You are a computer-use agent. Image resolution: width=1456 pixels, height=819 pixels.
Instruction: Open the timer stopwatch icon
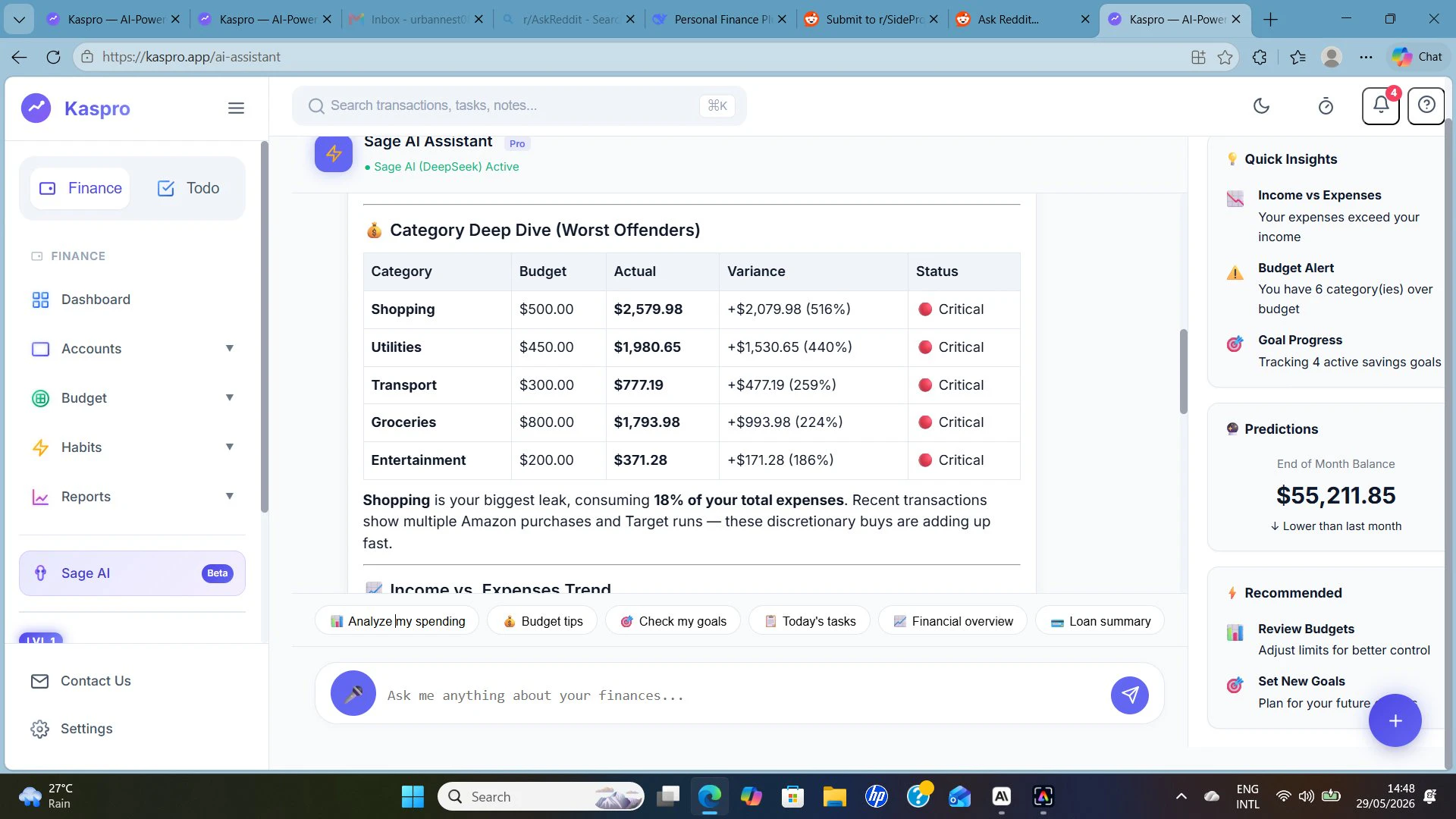[1326, 106]
